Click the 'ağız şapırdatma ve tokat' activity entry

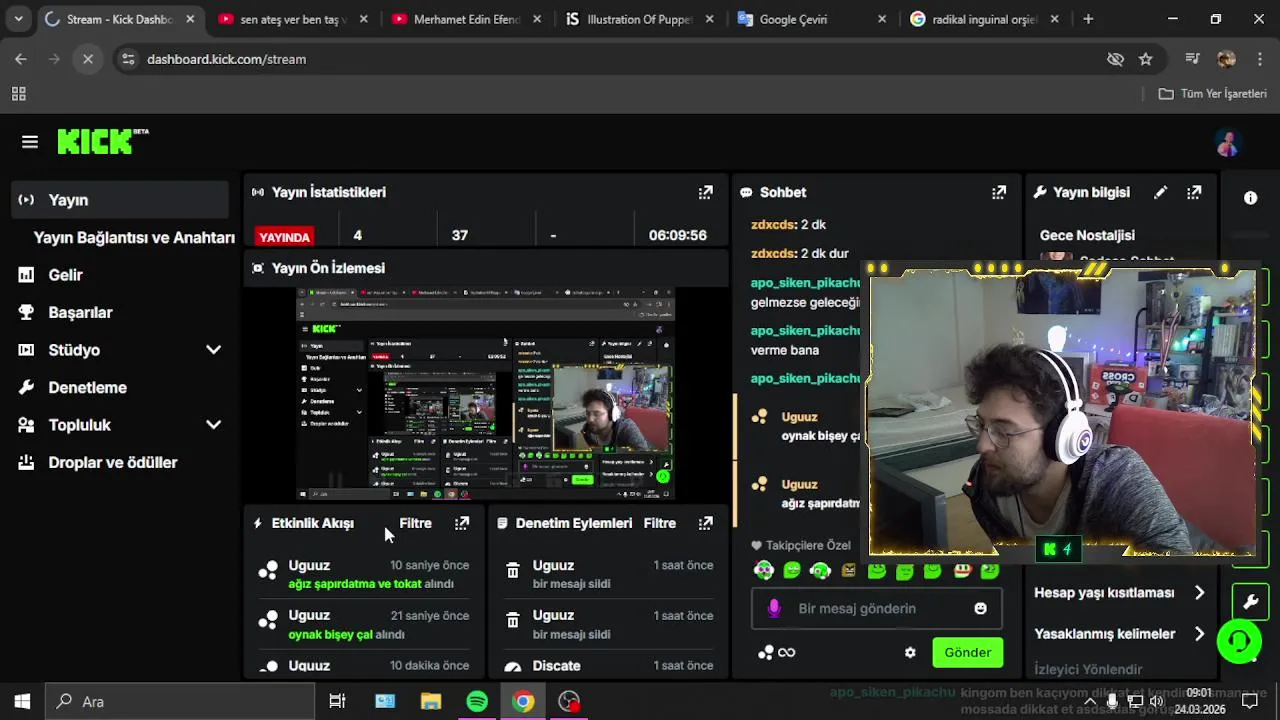[x=364, y=574]
